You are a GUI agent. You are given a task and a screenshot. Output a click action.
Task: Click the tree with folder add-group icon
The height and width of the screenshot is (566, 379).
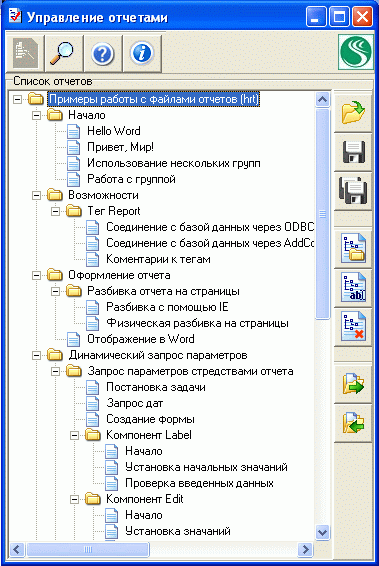[353, 248]
